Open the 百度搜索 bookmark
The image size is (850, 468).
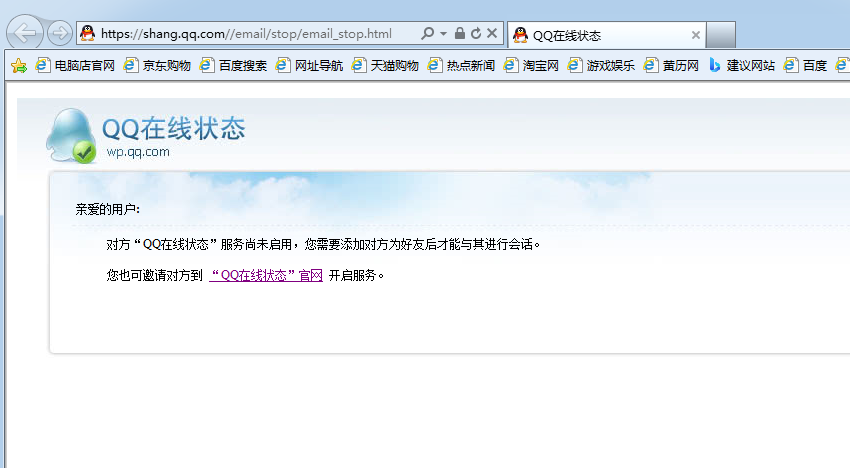[x=233, y=66]
